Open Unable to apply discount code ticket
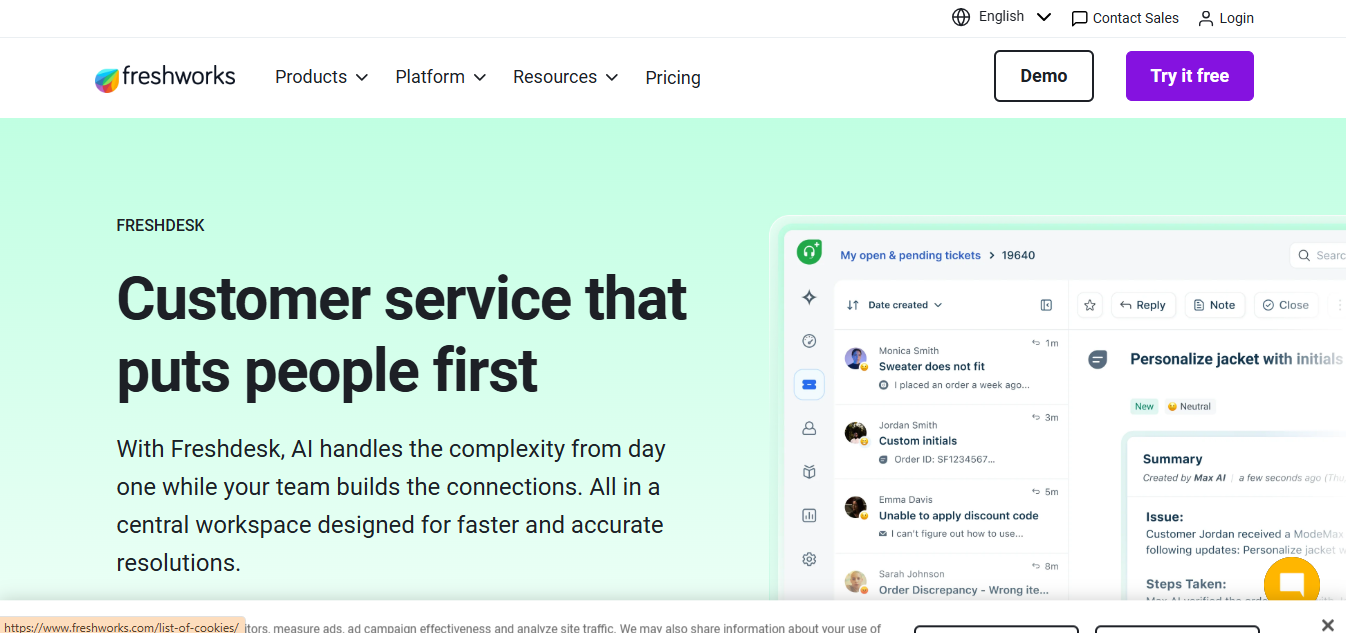Viewport: 1346px width, 633px height. [x=951, y=516]
